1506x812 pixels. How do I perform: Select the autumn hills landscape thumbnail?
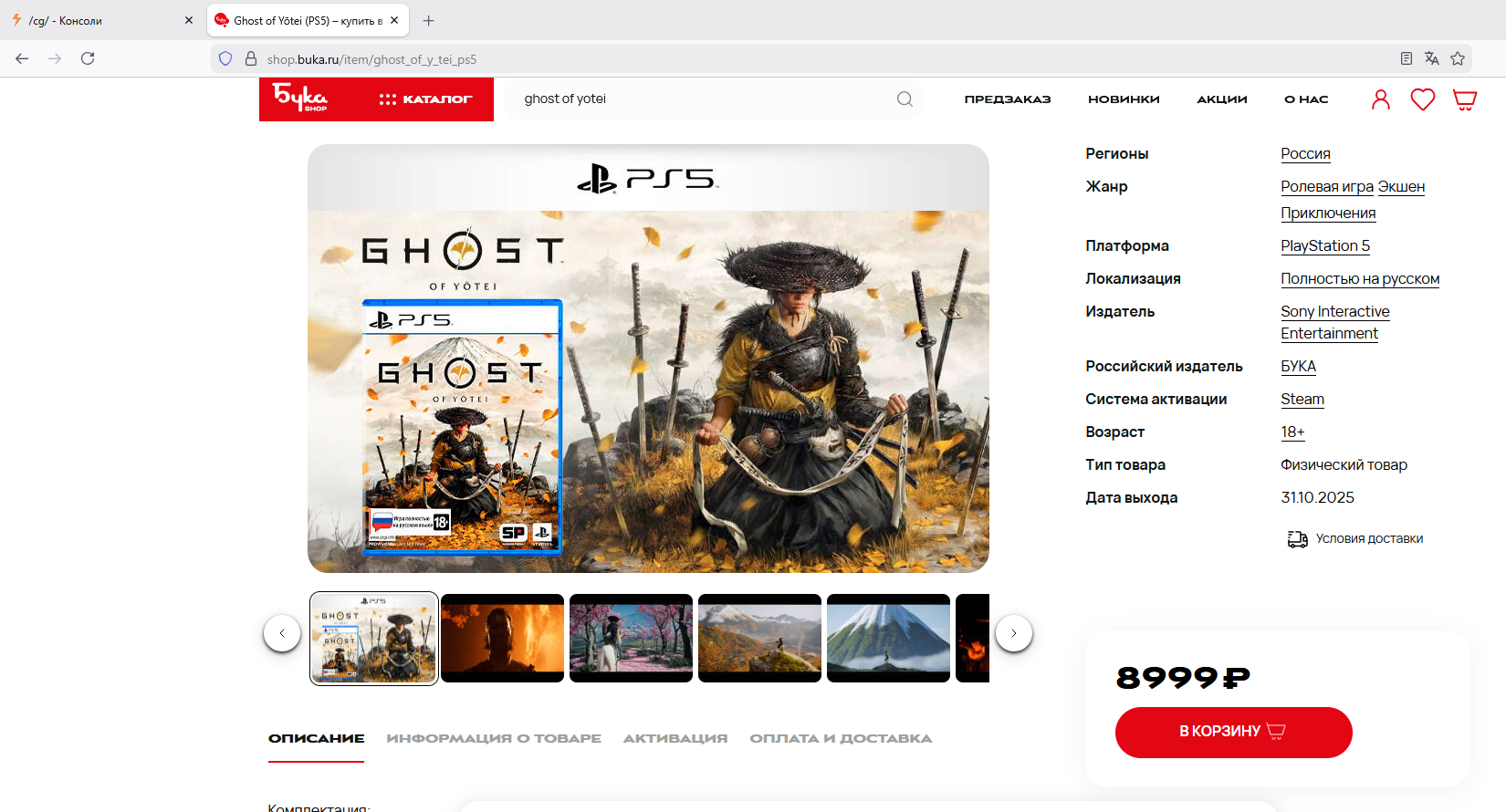click(x=759, y=638)
